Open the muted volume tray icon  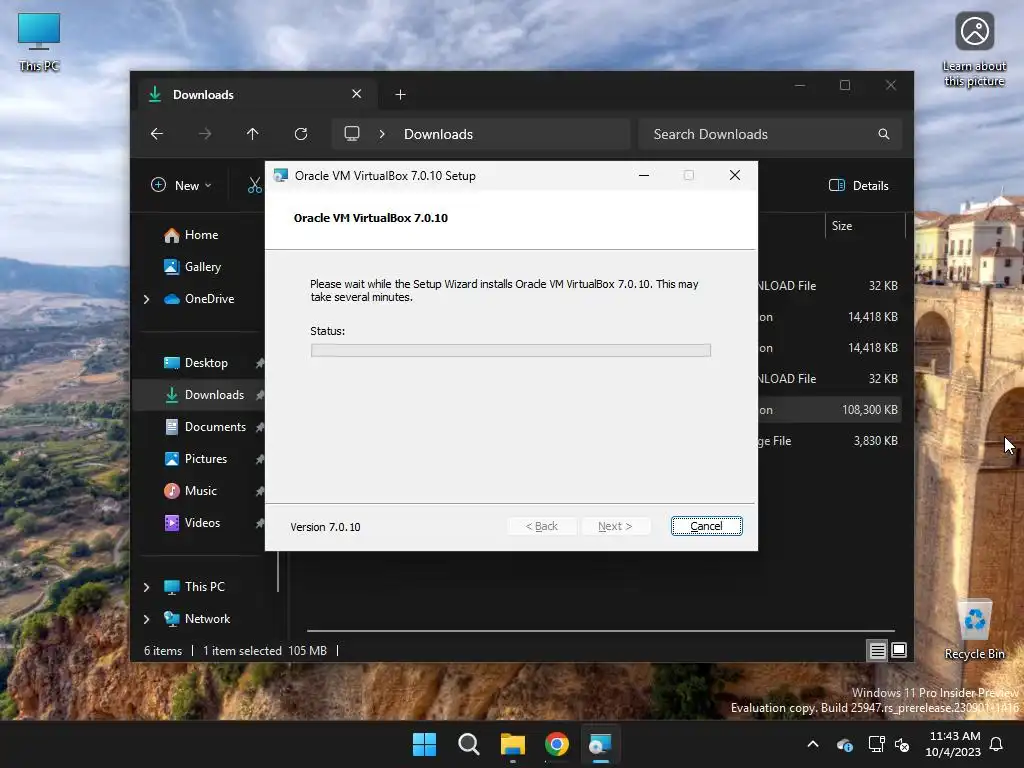click(902, 744)
